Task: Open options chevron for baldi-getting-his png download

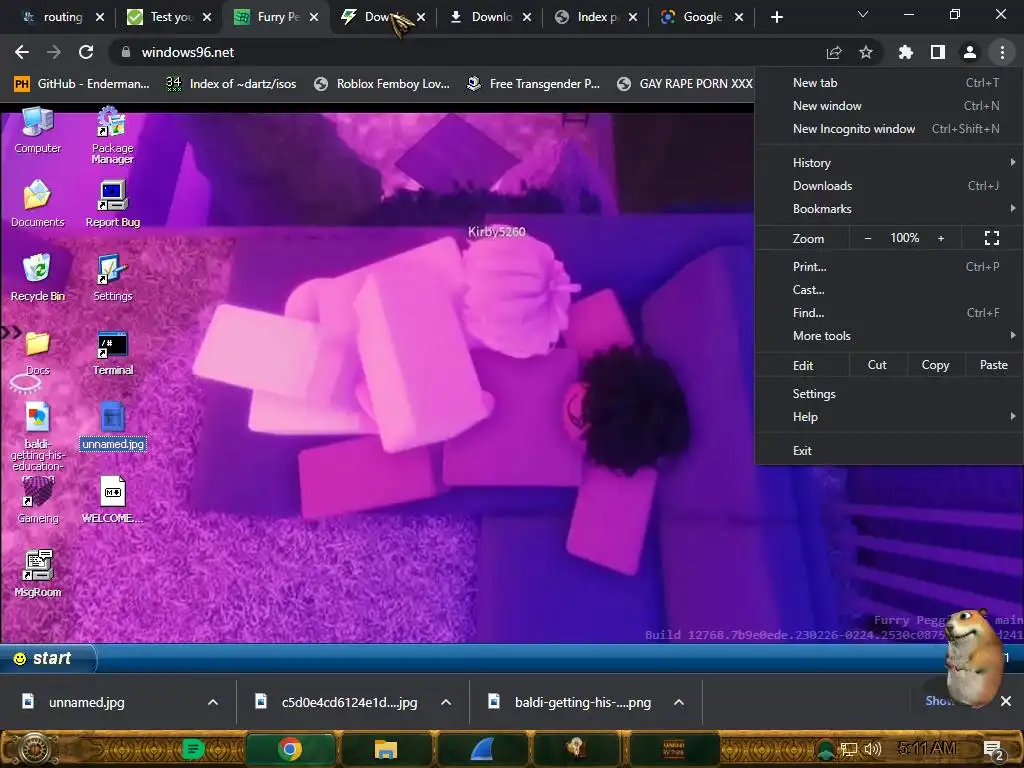Action: point(679,703)
